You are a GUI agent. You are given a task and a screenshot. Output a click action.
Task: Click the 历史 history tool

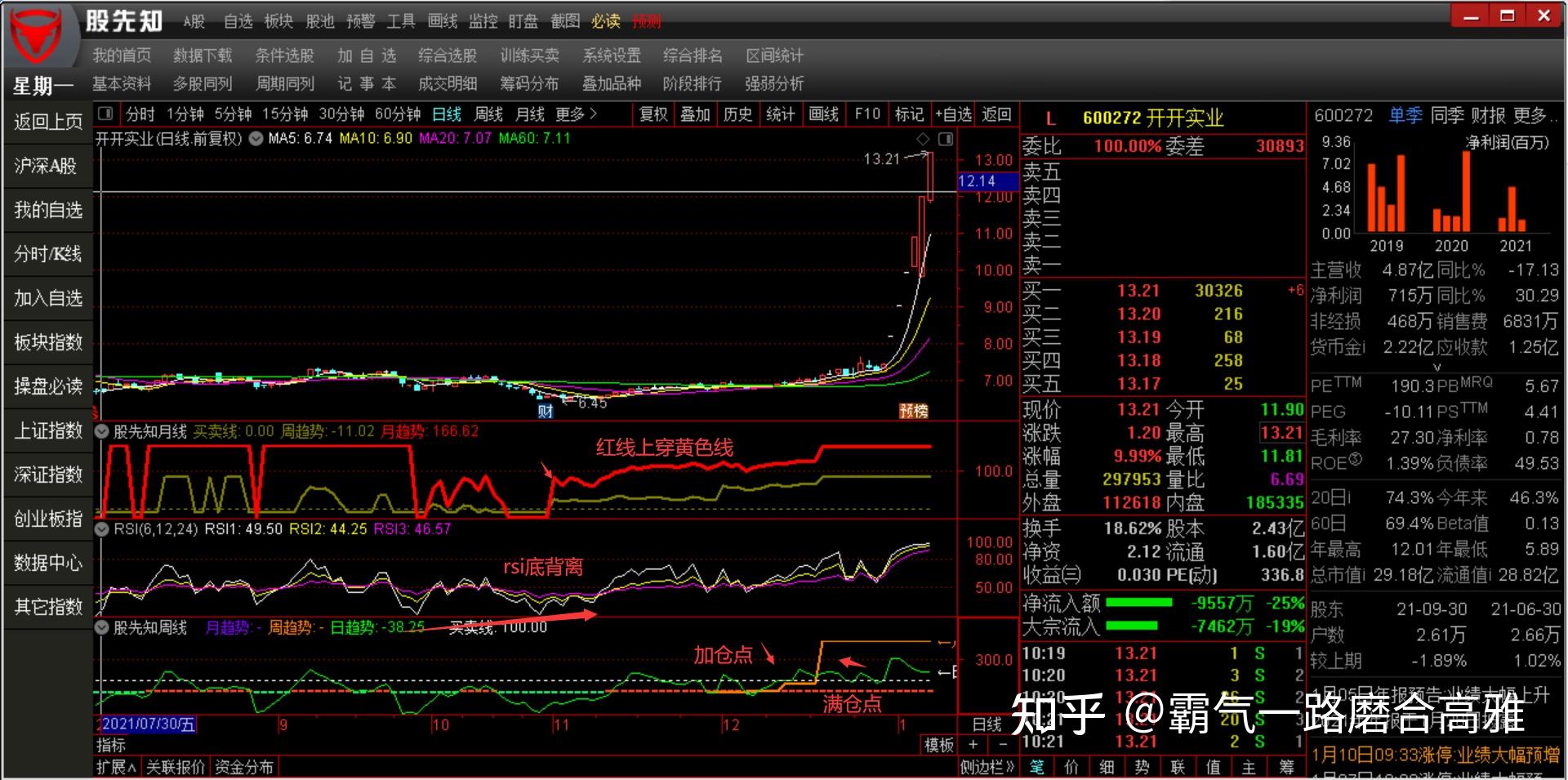point(738,114)
